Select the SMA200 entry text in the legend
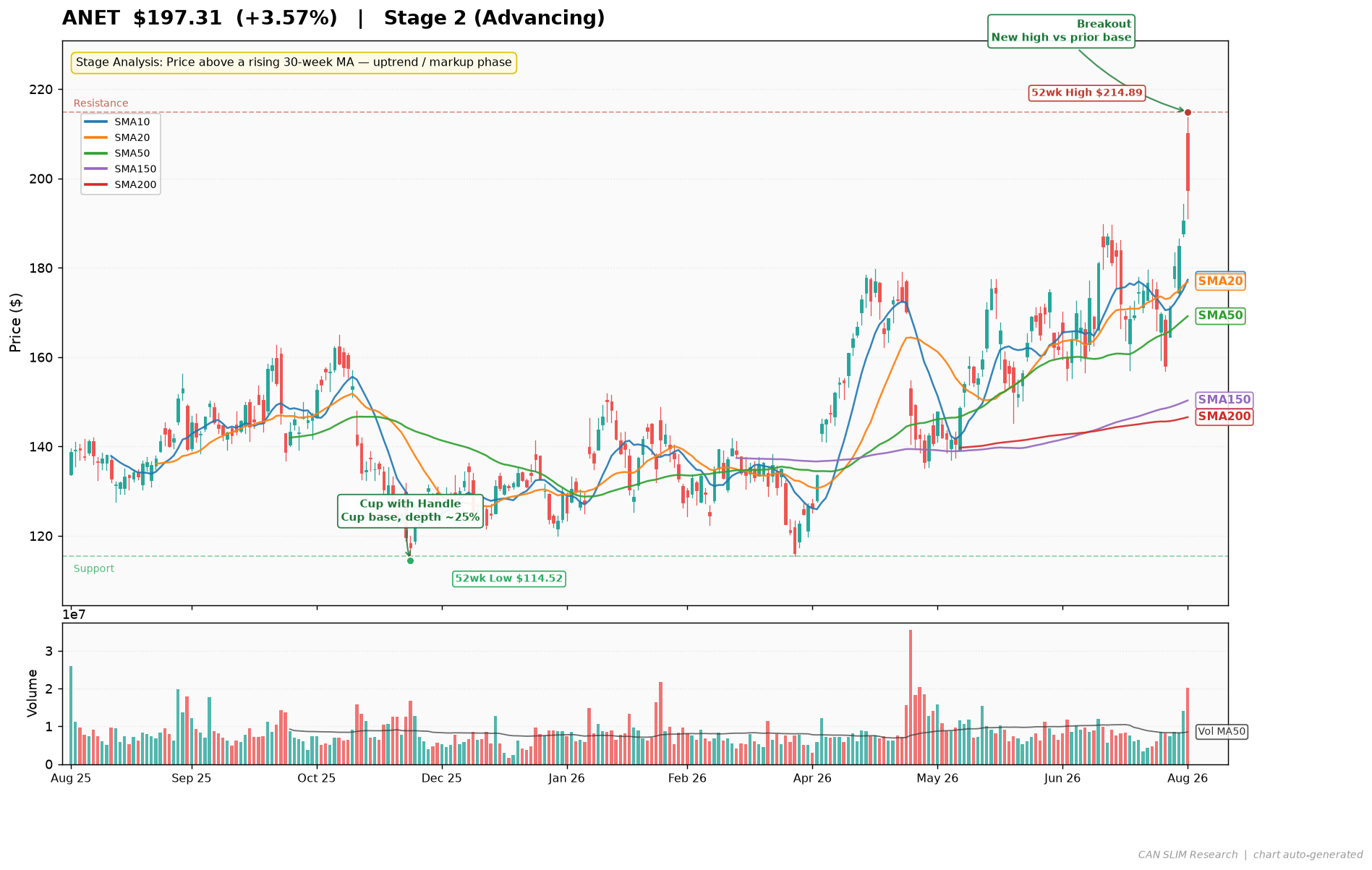 pos(135,185)
